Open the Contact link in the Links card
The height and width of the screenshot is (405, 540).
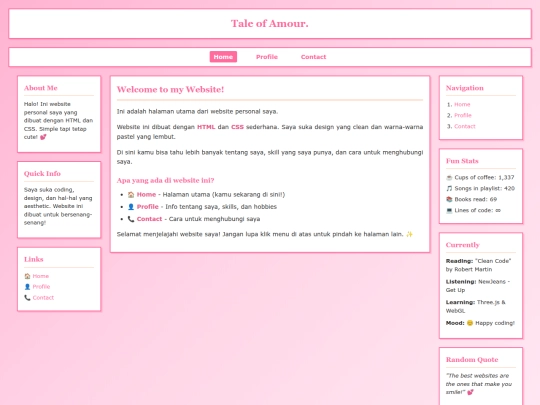pos(43,298)
